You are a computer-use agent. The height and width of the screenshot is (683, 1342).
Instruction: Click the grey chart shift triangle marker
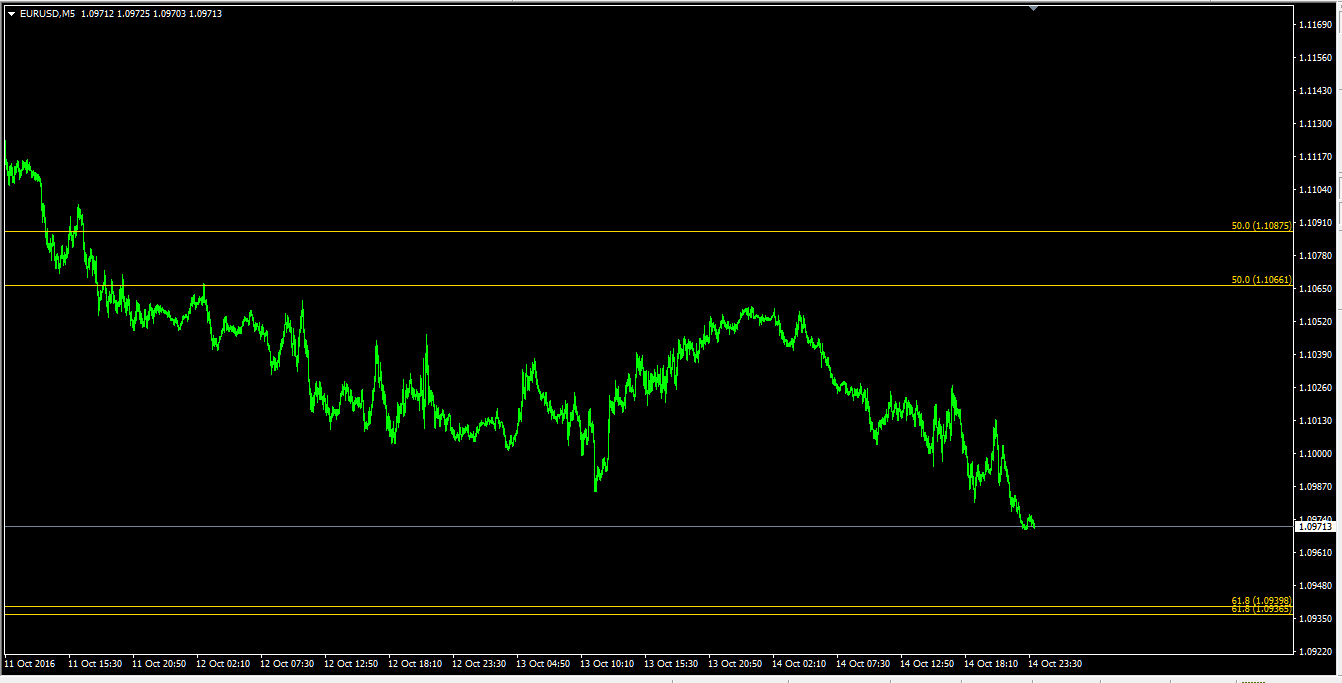[1033, 7]
